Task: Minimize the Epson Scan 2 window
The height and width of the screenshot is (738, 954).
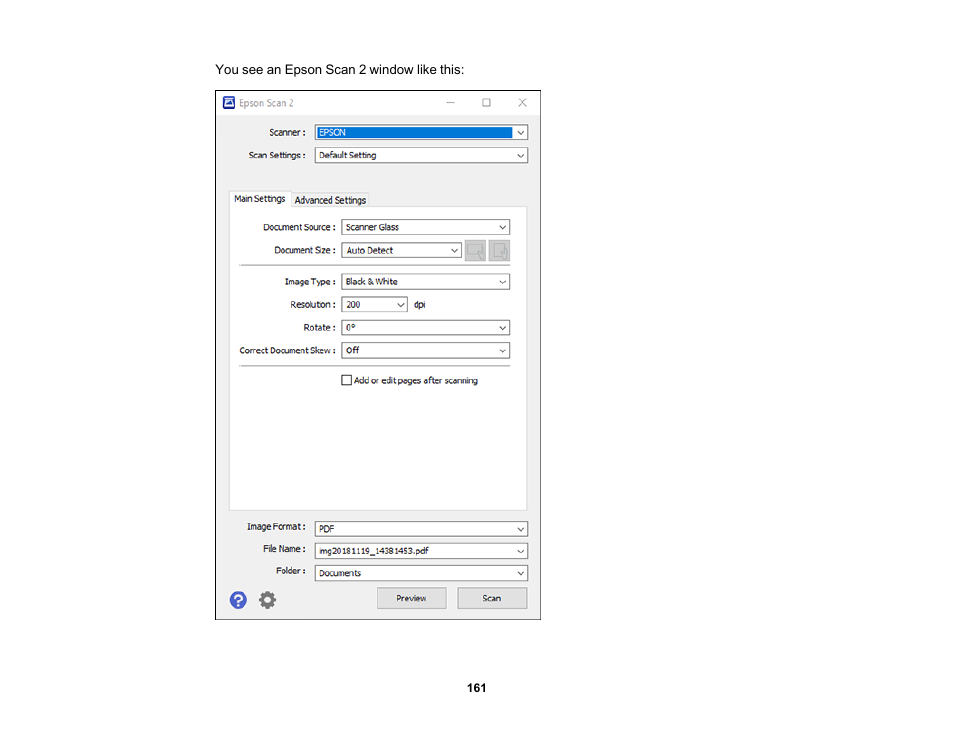Action: [450, 103]
